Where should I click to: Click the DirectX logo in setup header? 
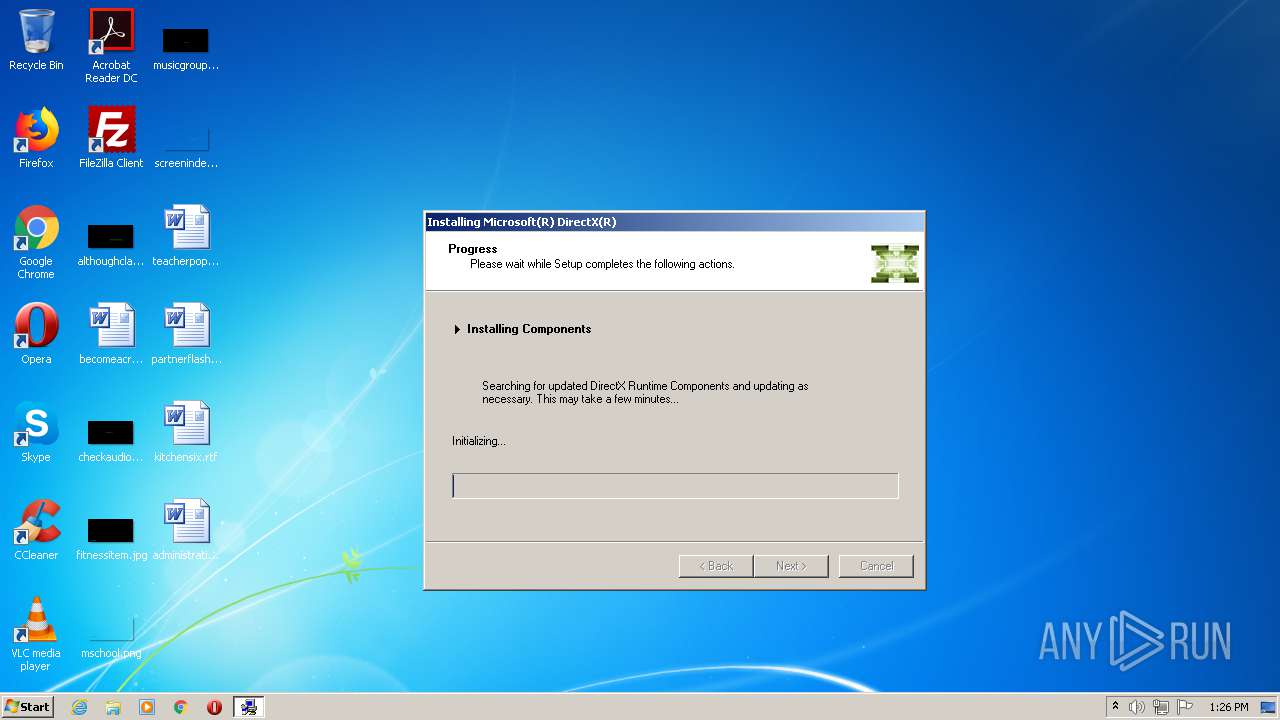[x=895, y=264]
